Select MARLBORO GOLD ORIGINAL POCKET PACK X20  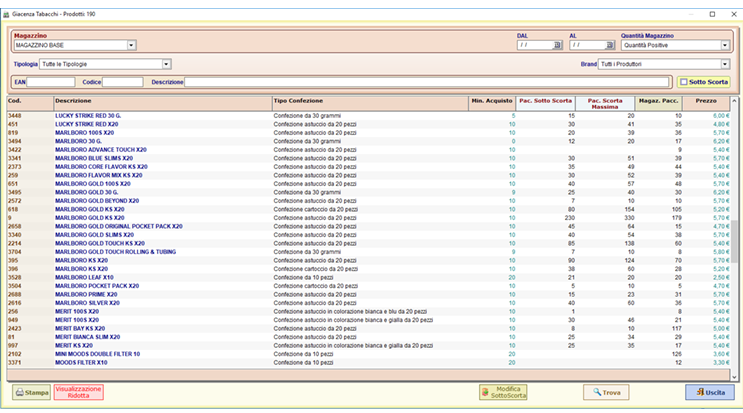(x=368, y=226)
